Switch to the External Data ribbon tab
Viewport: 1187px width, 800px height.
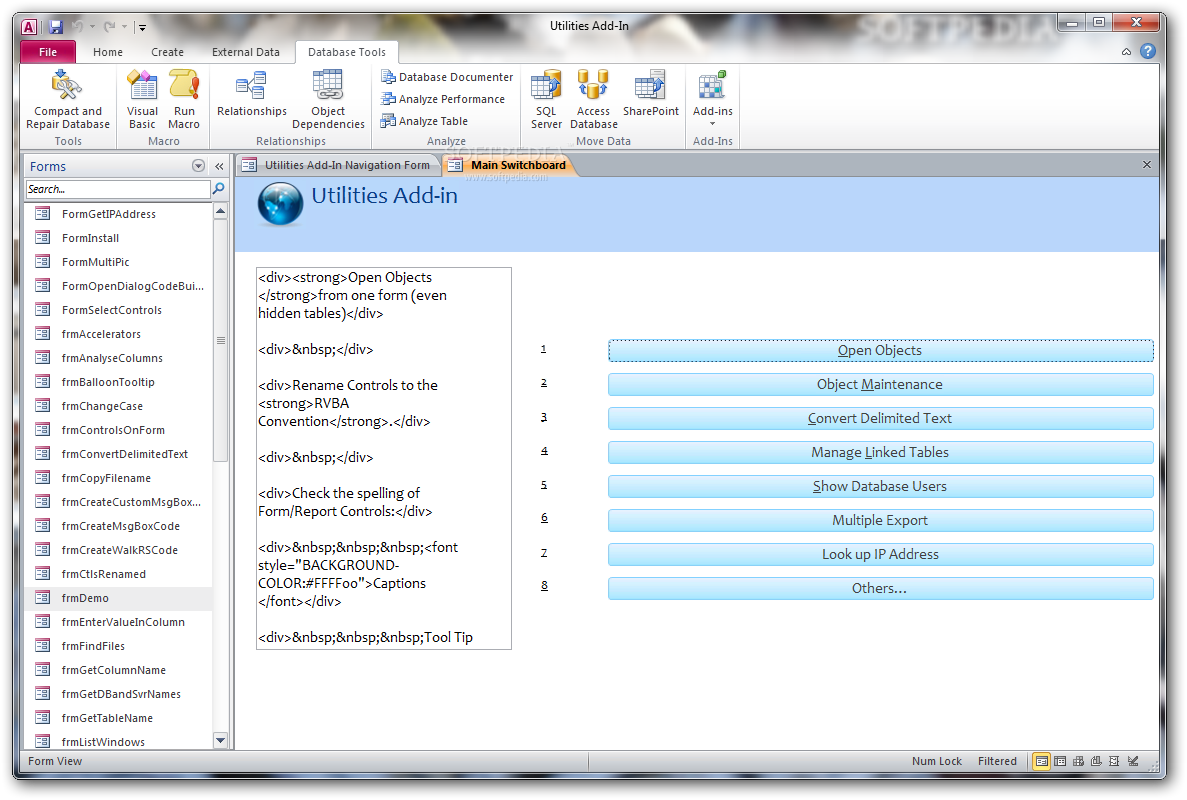pyautogui.click(x=245, y=52)
